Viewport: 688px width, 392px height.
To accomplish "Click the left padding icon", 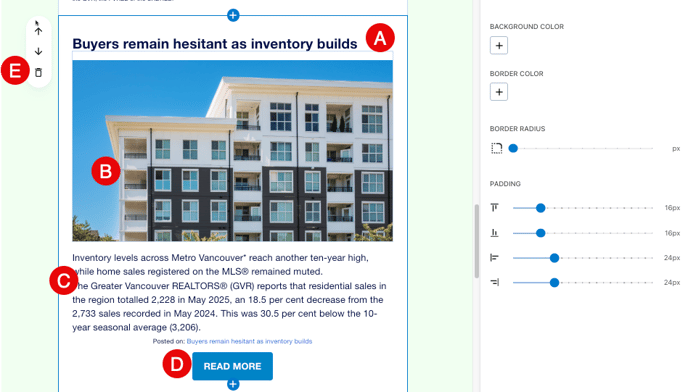I will coord(494,258).
